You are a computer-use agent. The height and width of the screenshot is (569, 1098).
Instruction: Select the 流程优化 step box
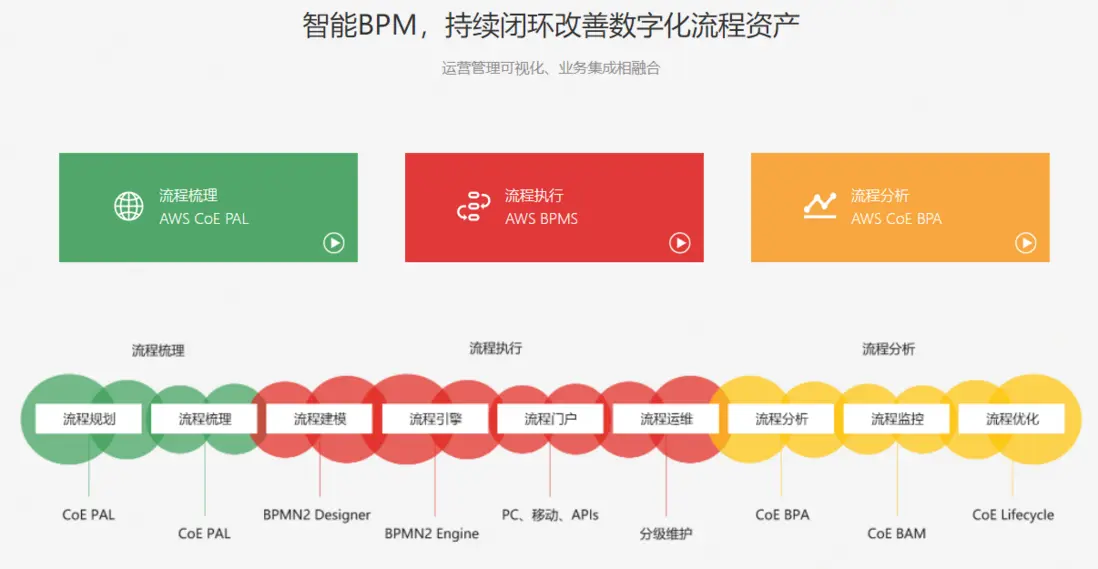tap(1012, 419)
